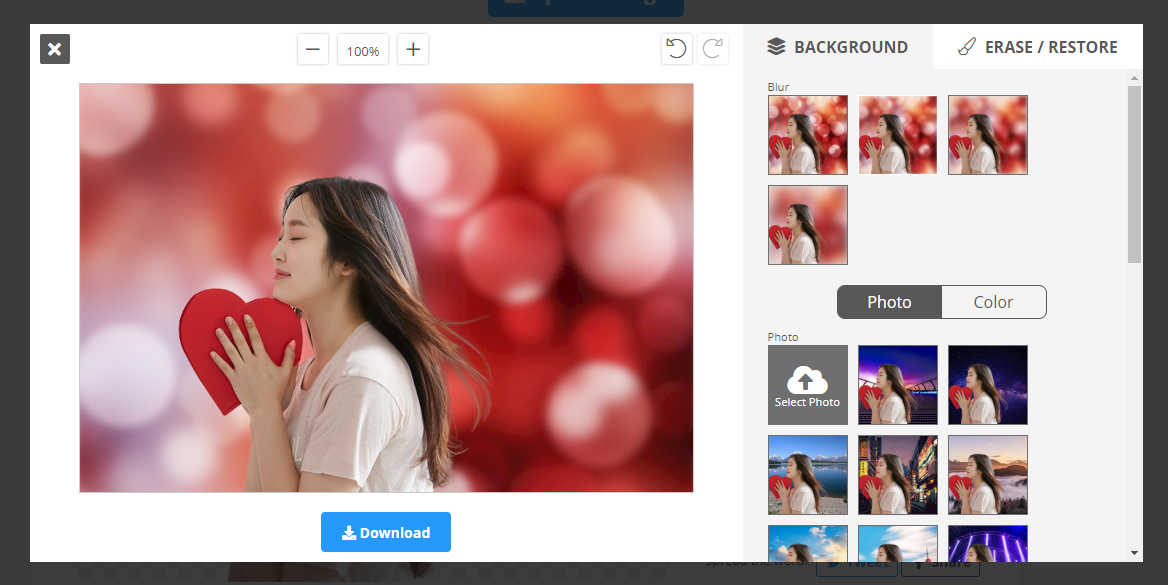The image size is (1168, 585).
Task: Click the main preview image of the woman
Action: pyautogui.click(x=387, y=288)
